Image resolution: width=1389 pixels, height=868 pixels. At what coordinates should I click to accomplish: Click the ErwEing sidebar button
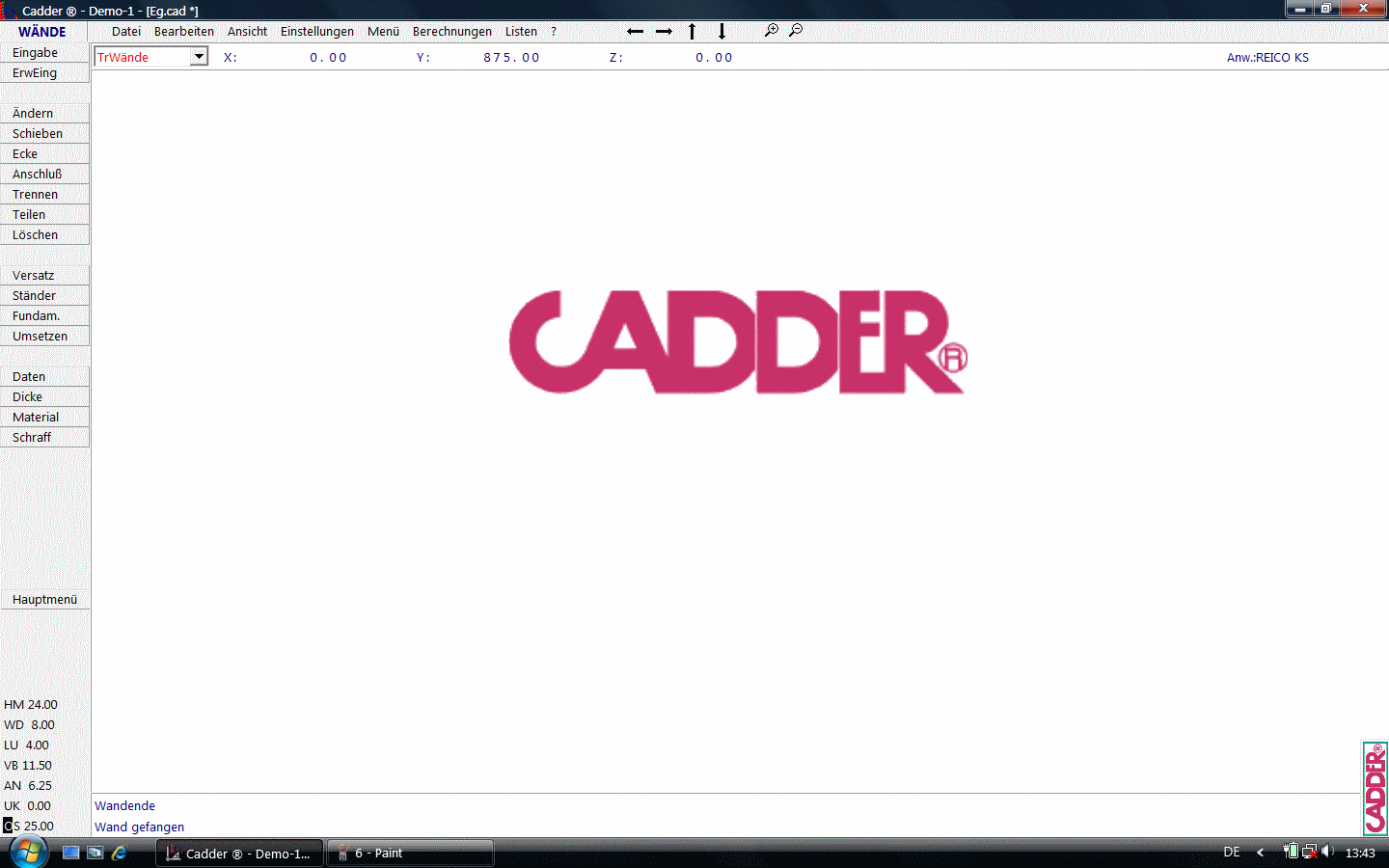tap(45, 73)
